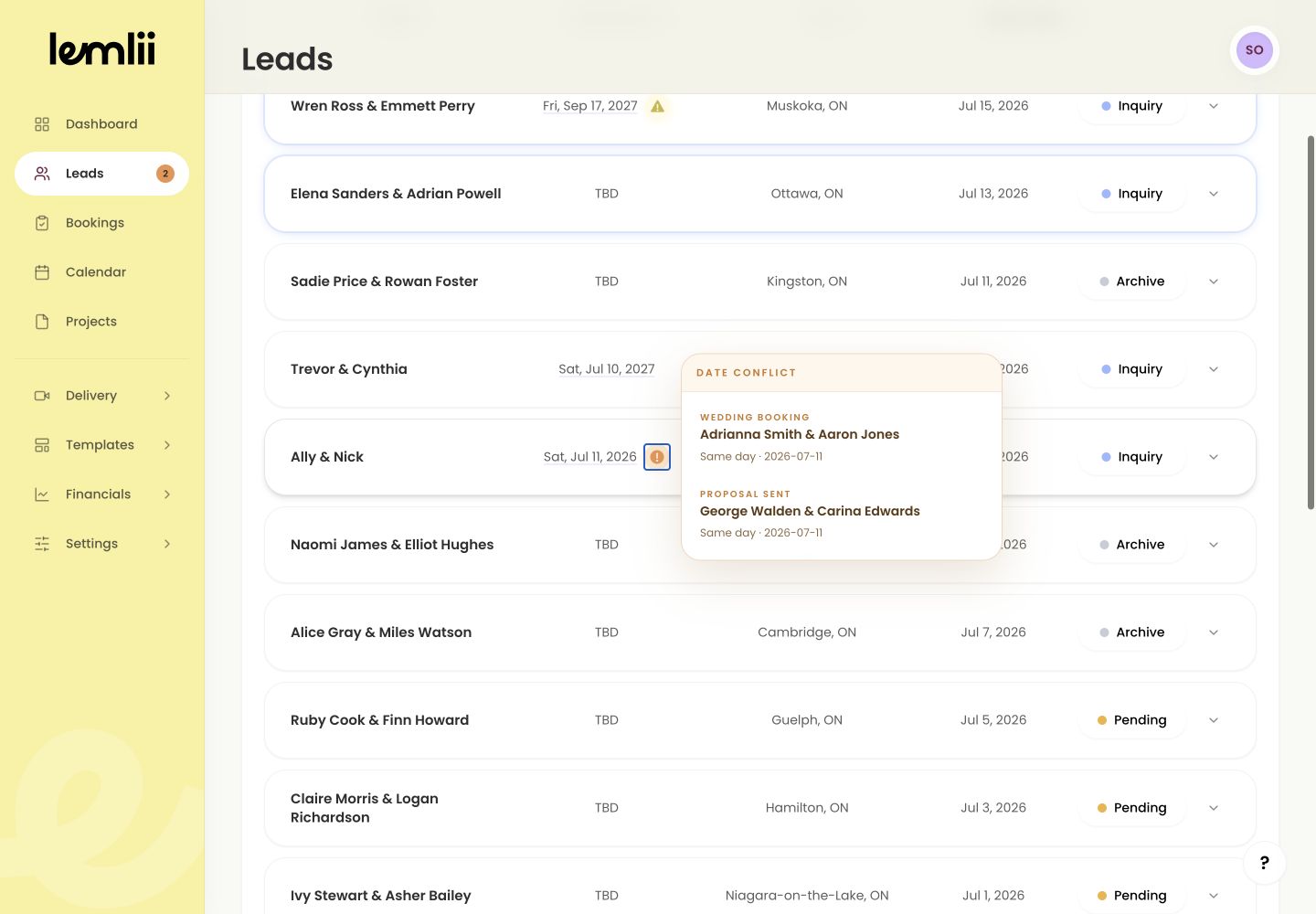The image size is (1316, 914).
Task: Expand the Settings submenu chevron
Action: tap(167, 544)
